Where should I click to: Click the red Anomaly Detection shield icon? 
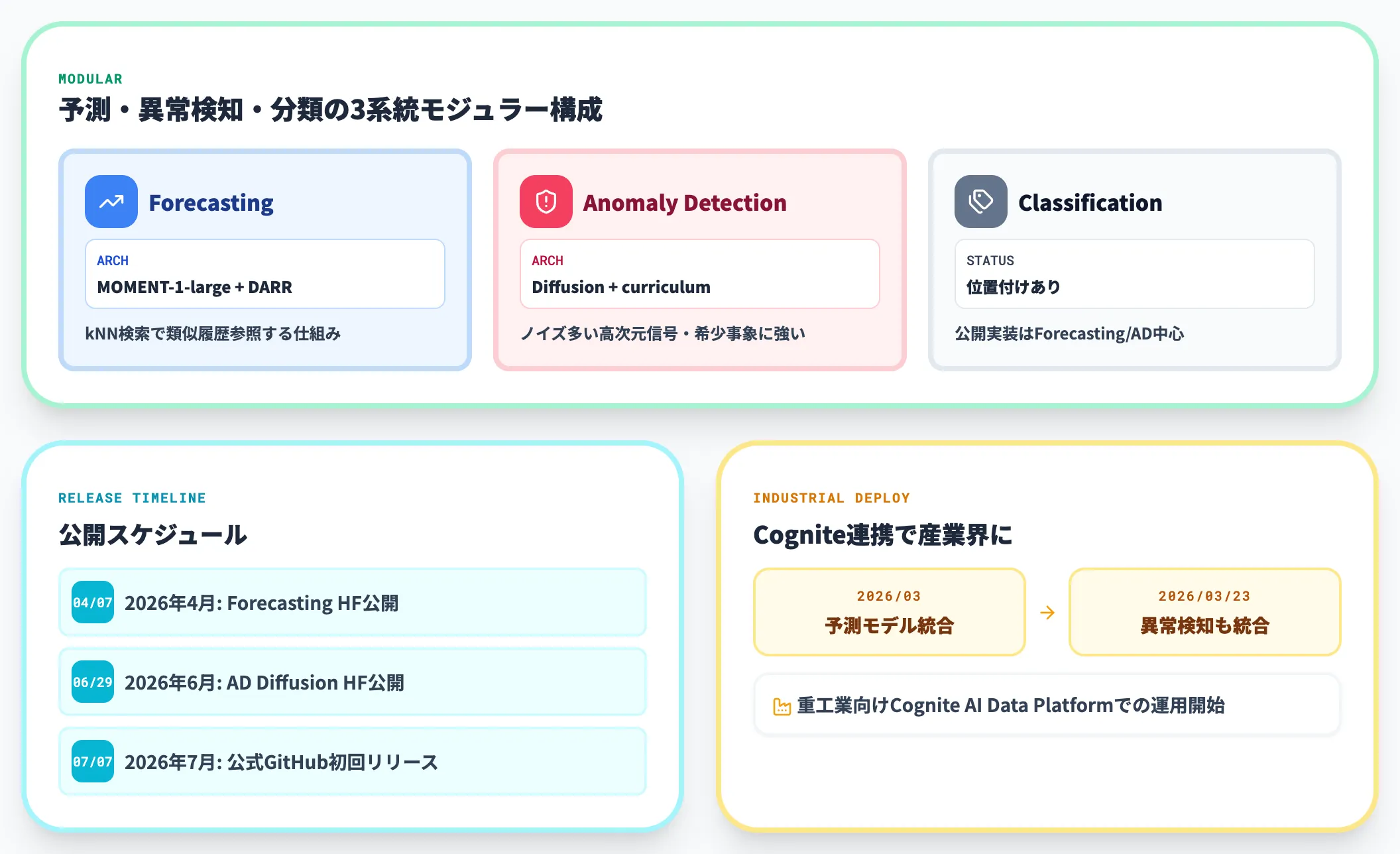click(x=546, y=202)
